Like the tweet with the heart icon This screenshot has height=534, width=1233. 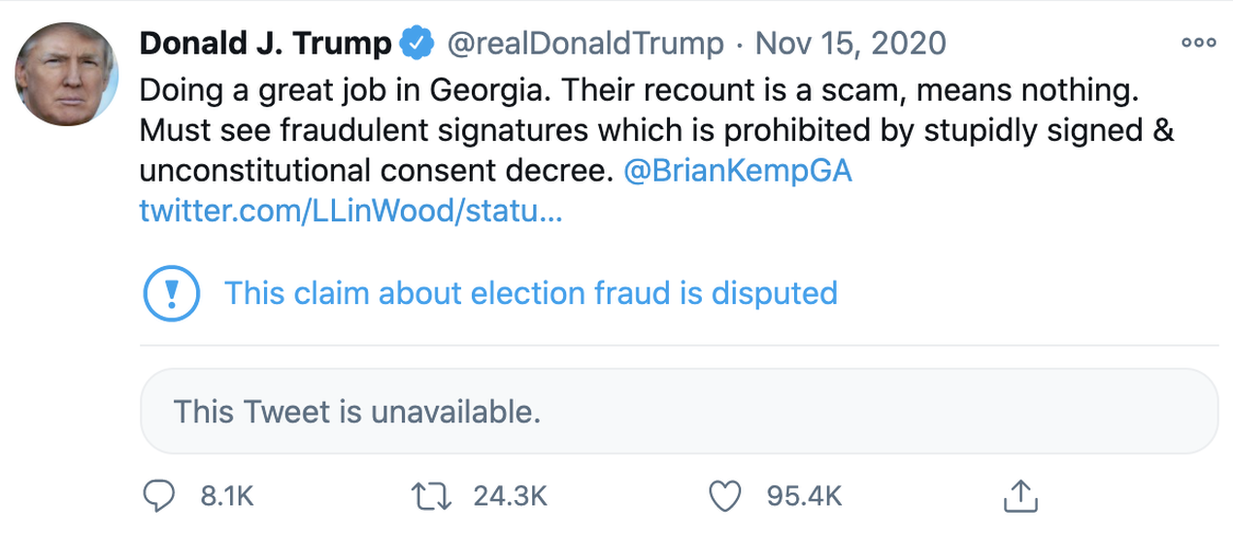(x=723, y=496)
